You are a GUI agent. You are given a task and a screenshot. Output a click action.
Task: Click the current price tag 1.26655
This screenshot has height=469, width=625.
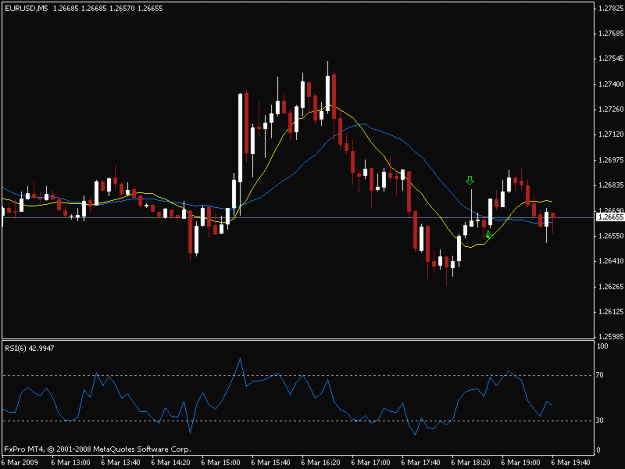coord(611,217)
